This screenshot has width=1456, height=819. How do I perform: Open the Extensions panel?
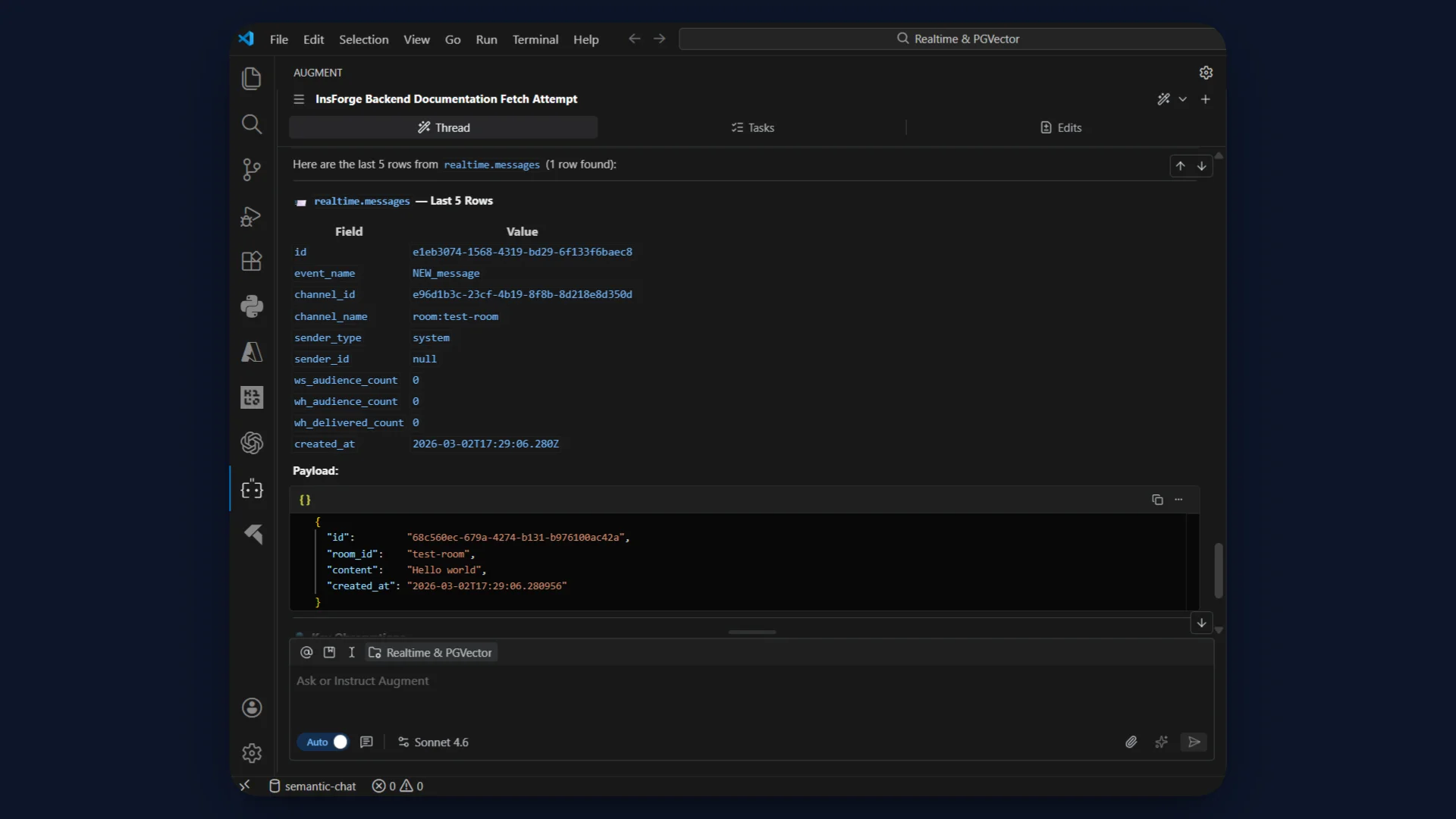251,261
